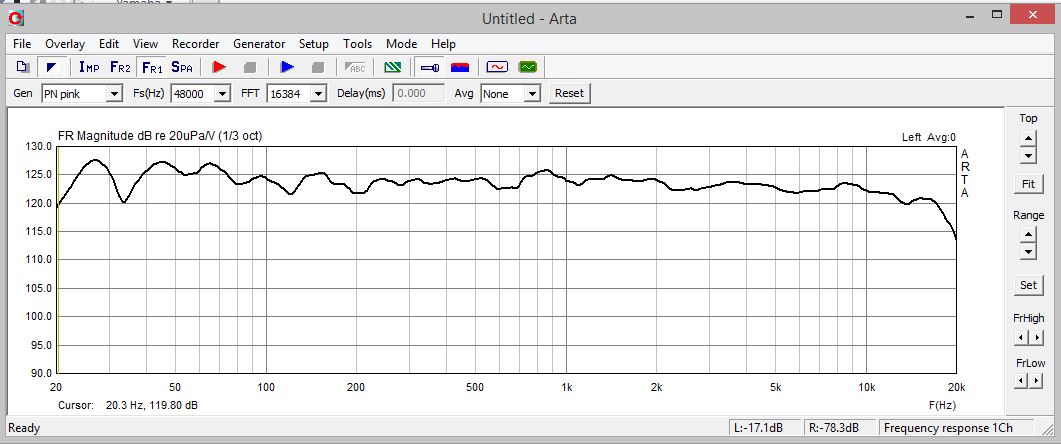
Task: Toggle the blue-red bars display icon
Action: [460, 67]
